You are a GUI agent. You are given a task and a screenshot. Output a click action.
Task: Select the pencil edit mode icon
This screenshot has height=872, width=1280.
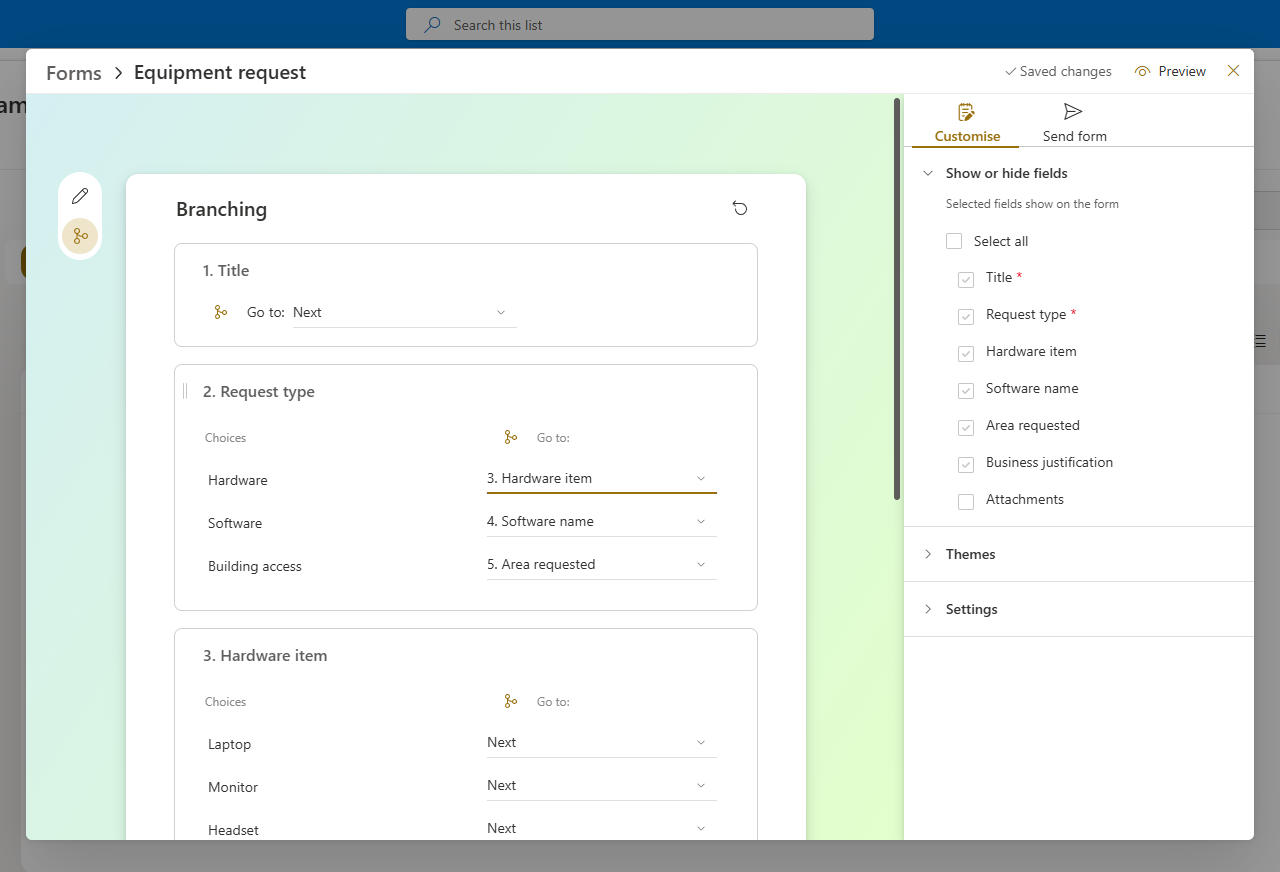[x=80, y=196]
